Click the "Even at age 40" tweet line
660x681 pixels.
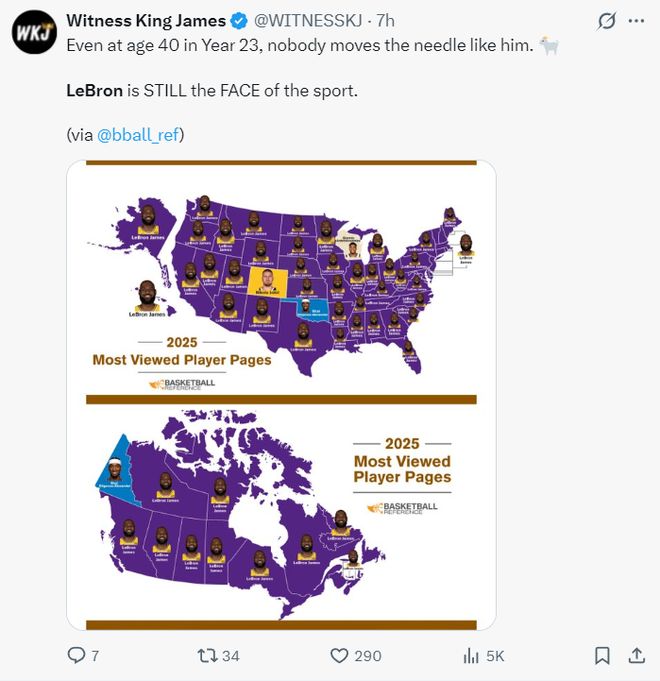[x=300, y=47]
